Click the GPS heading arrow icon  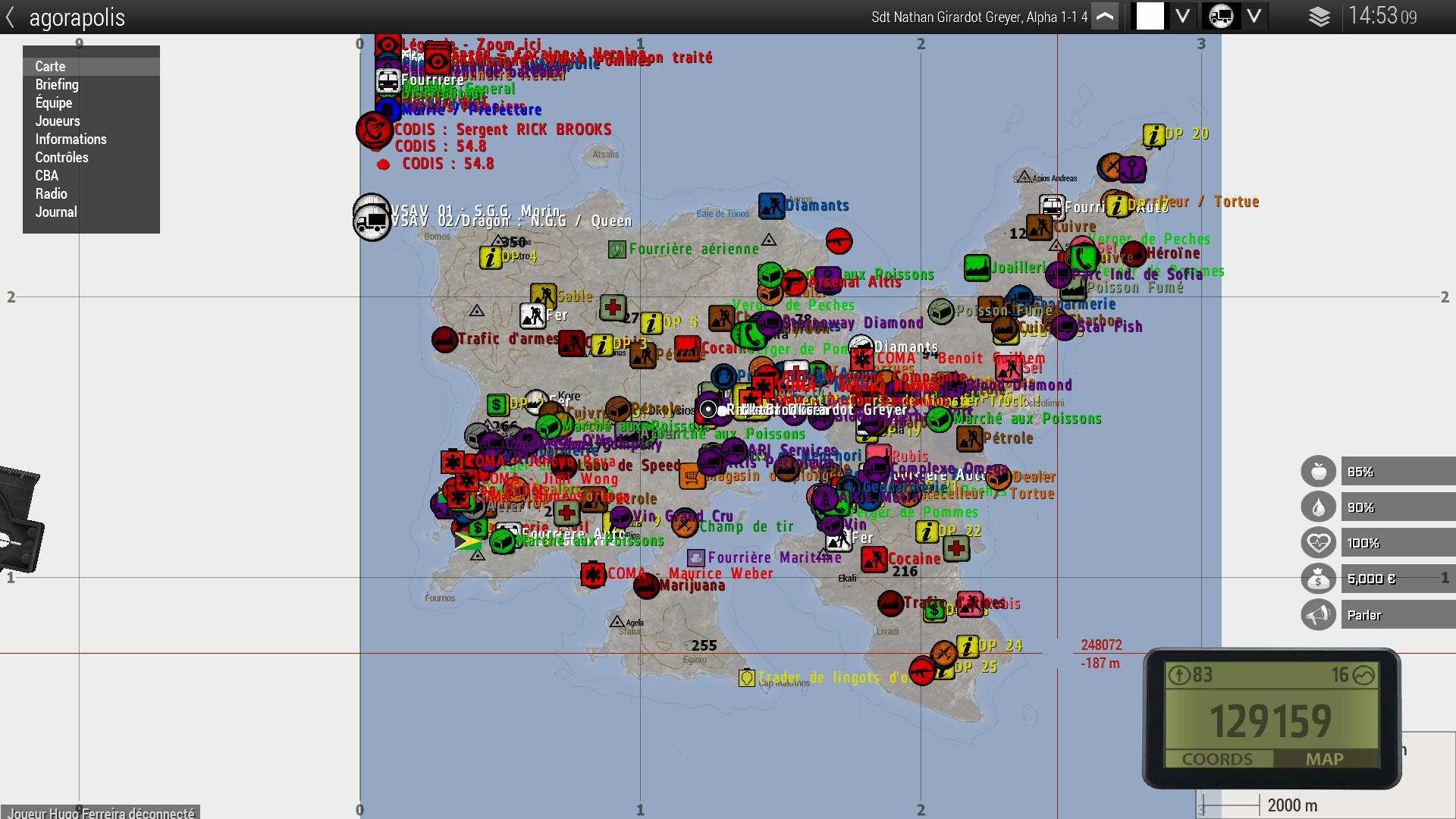[1179, 675]
